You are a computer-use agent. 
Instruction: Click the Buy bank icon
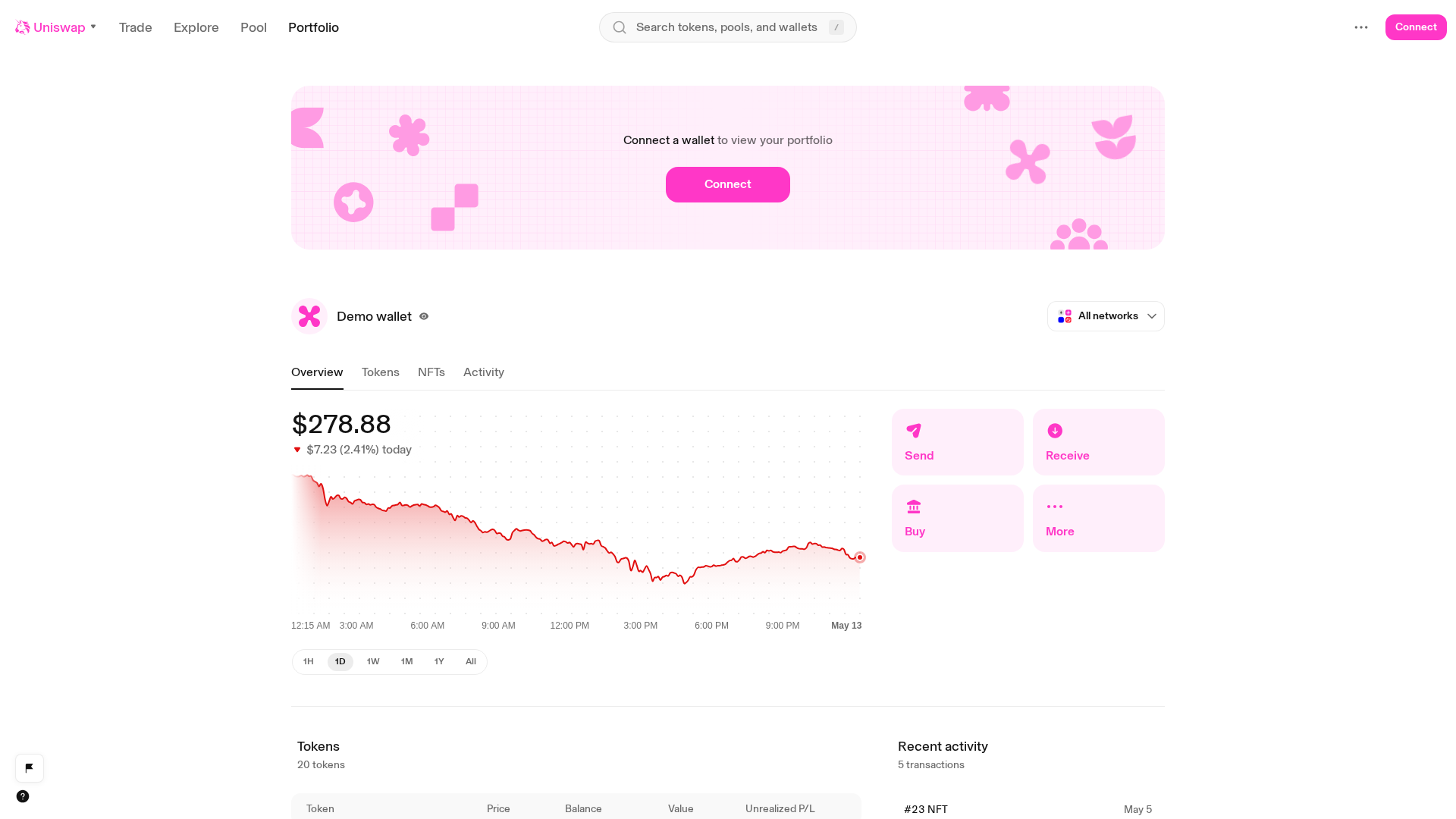pos(914,507)
